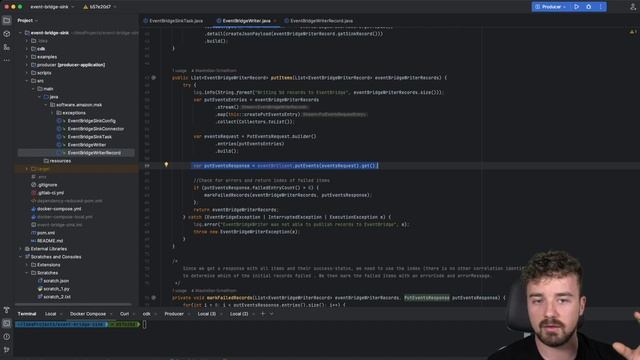Expand External Libraries node
Viewport: 640px width, 360px height.
[x=20, y=249]
